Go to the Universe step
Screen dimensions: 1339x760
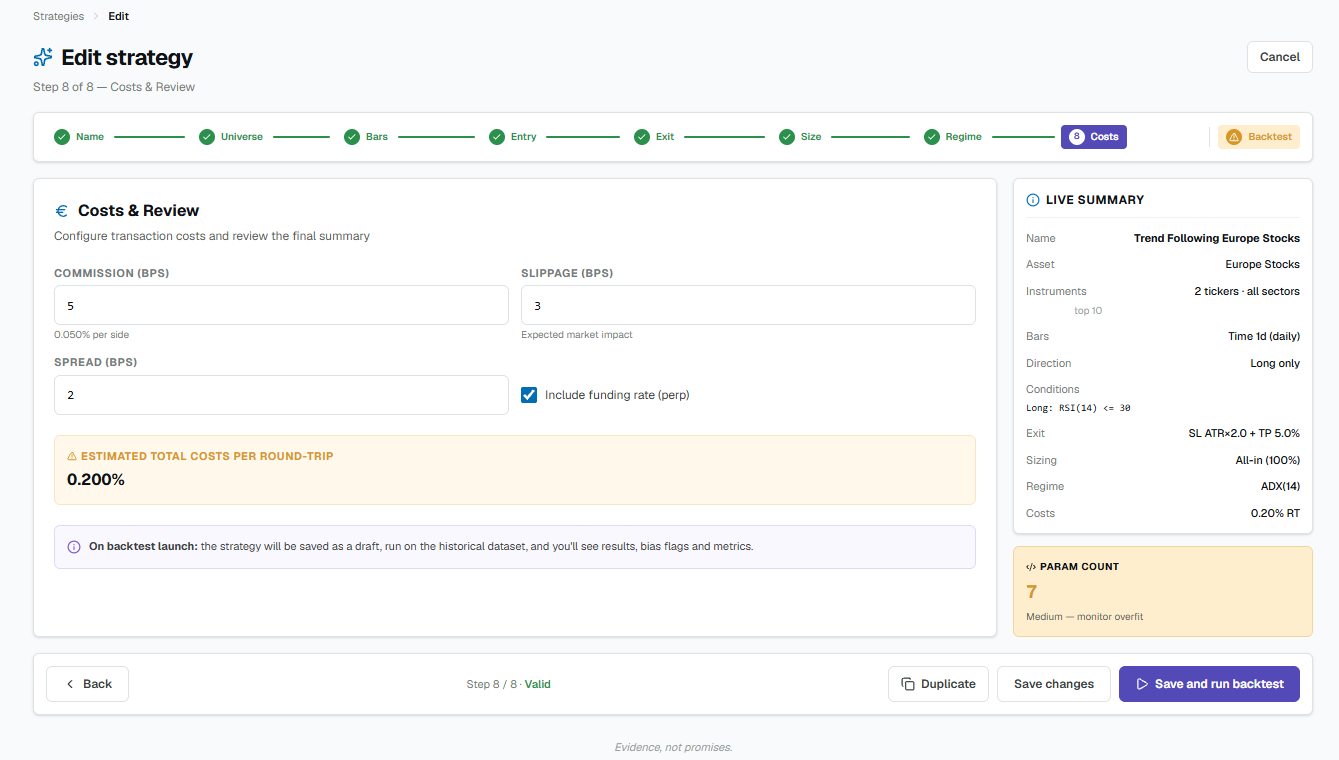point(231,137)
